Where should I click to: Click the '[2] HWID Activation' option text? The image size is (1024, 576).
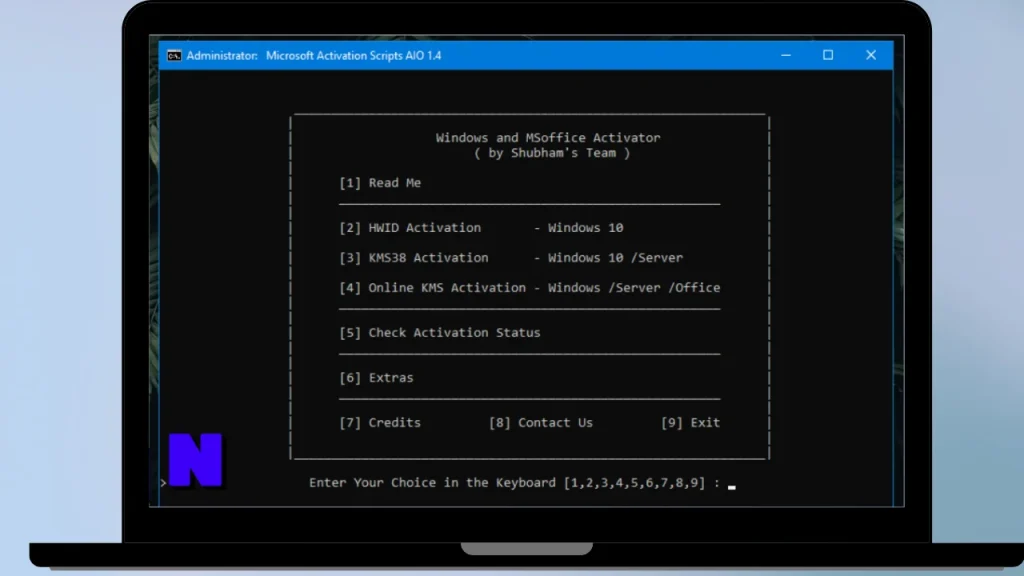coord(409,228)
